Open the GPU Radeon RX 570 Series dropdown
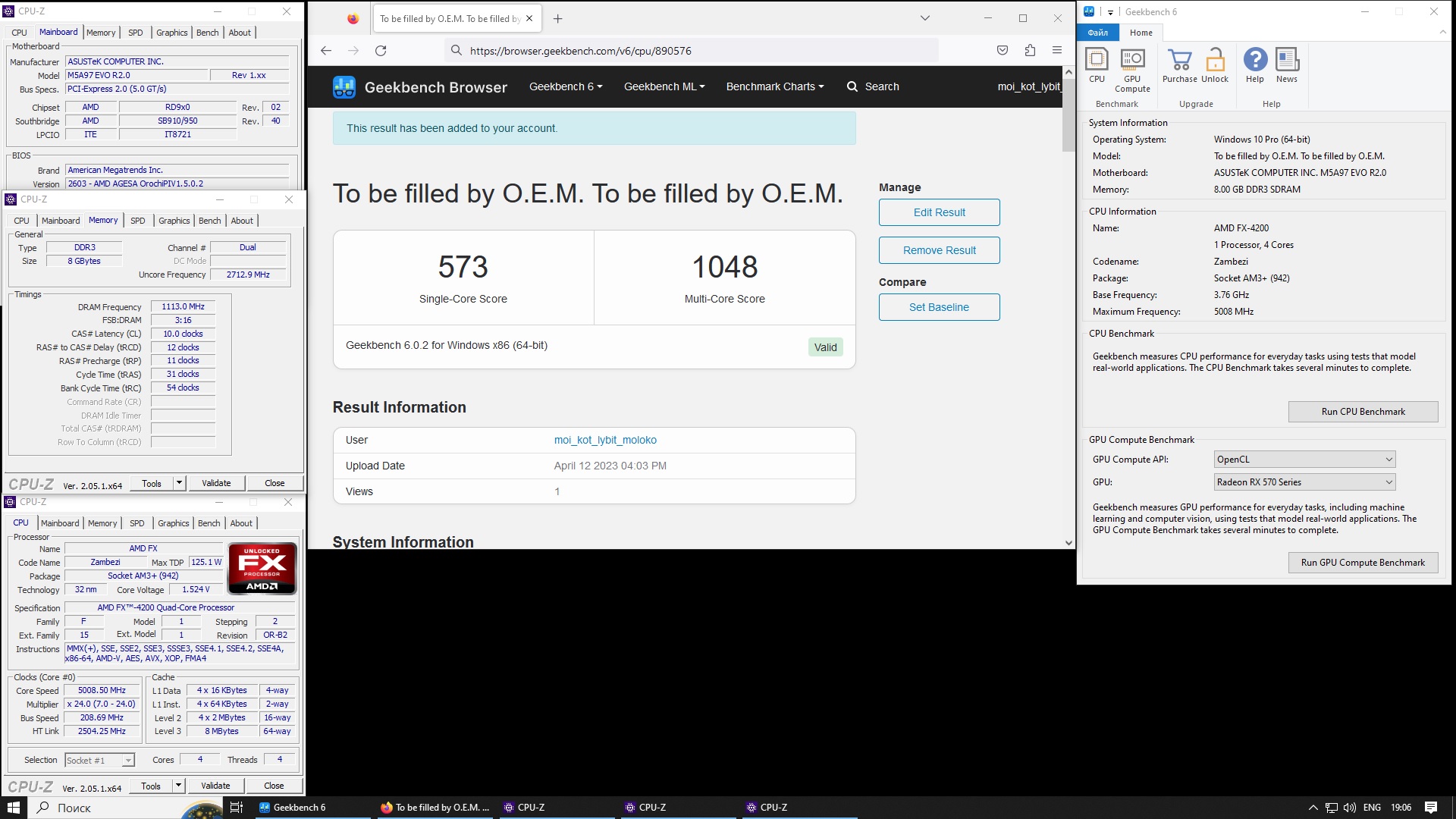 [1304, 482]
